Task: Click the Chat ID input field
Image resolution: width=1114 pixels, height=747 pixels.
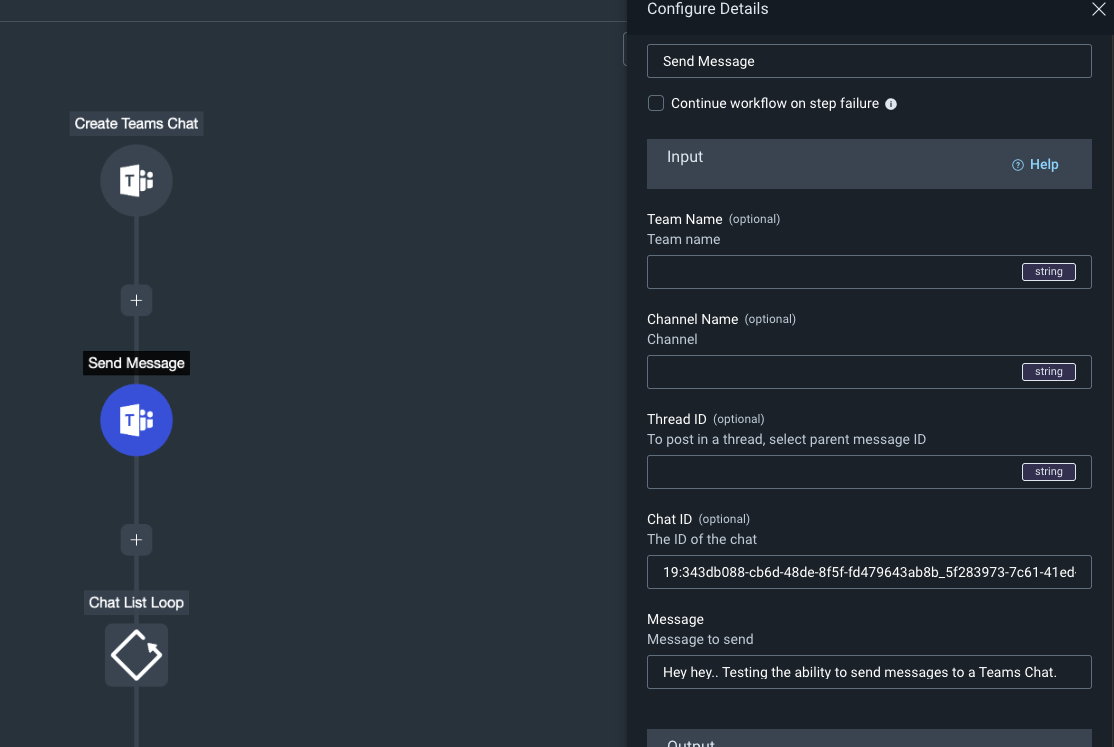Action: click(x=868, y=573)
